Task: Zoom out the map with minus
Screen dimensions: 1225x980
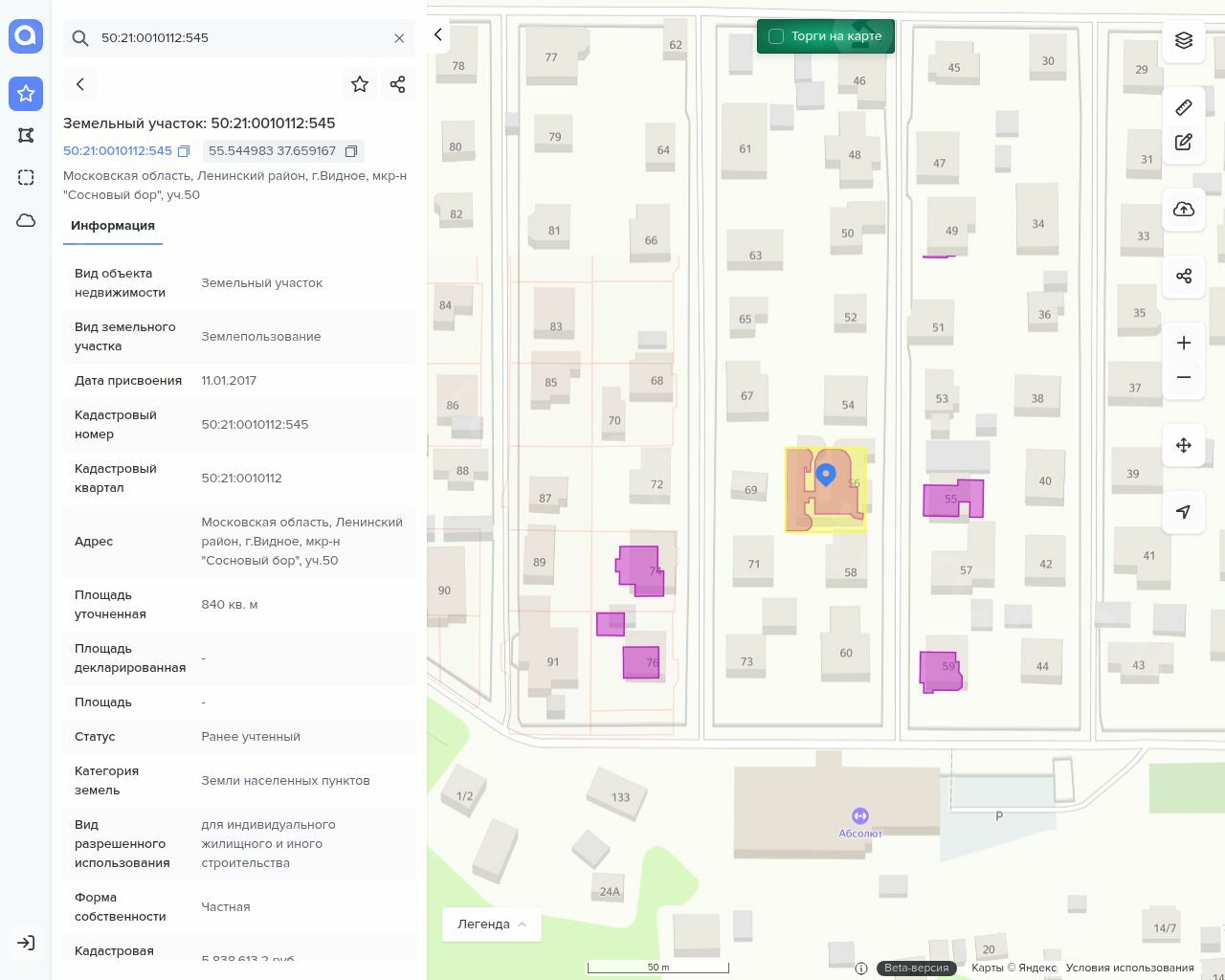Action: 1184,377
